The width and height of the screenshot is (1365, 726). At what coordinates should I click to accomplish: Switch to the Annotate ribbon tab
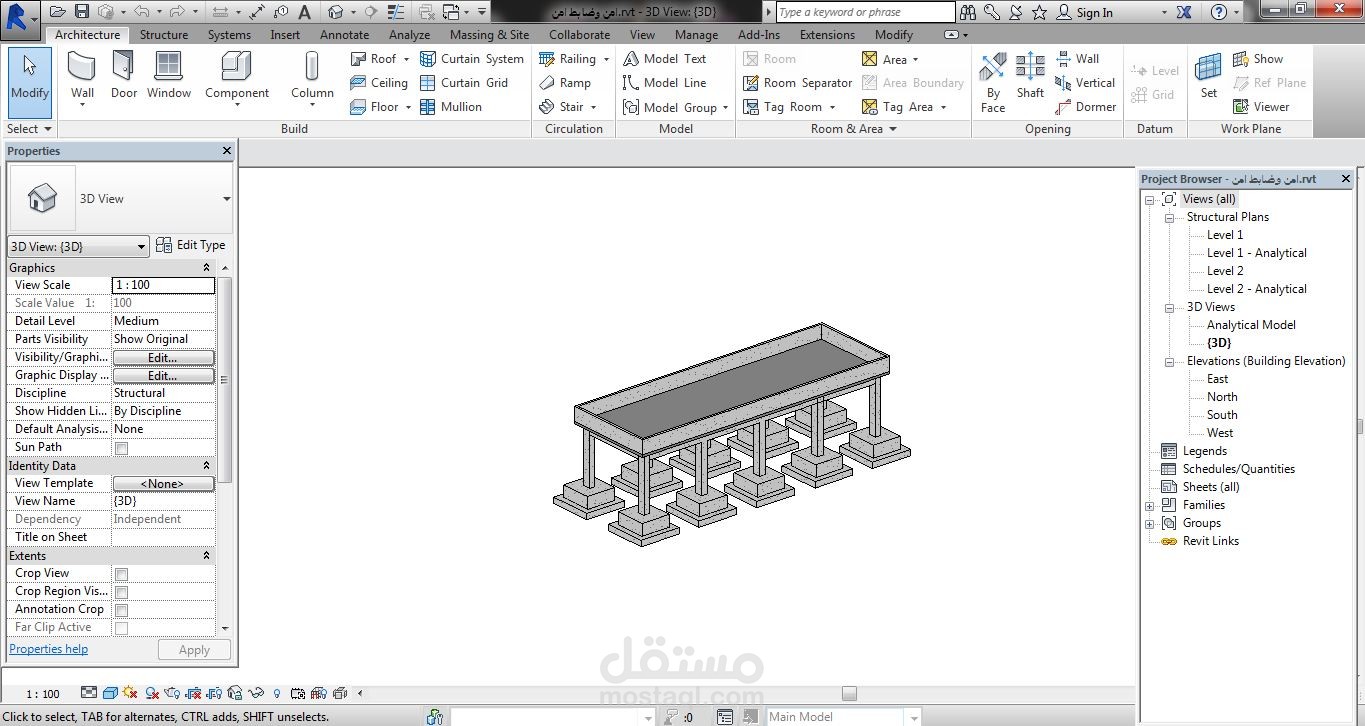point(344,35)
